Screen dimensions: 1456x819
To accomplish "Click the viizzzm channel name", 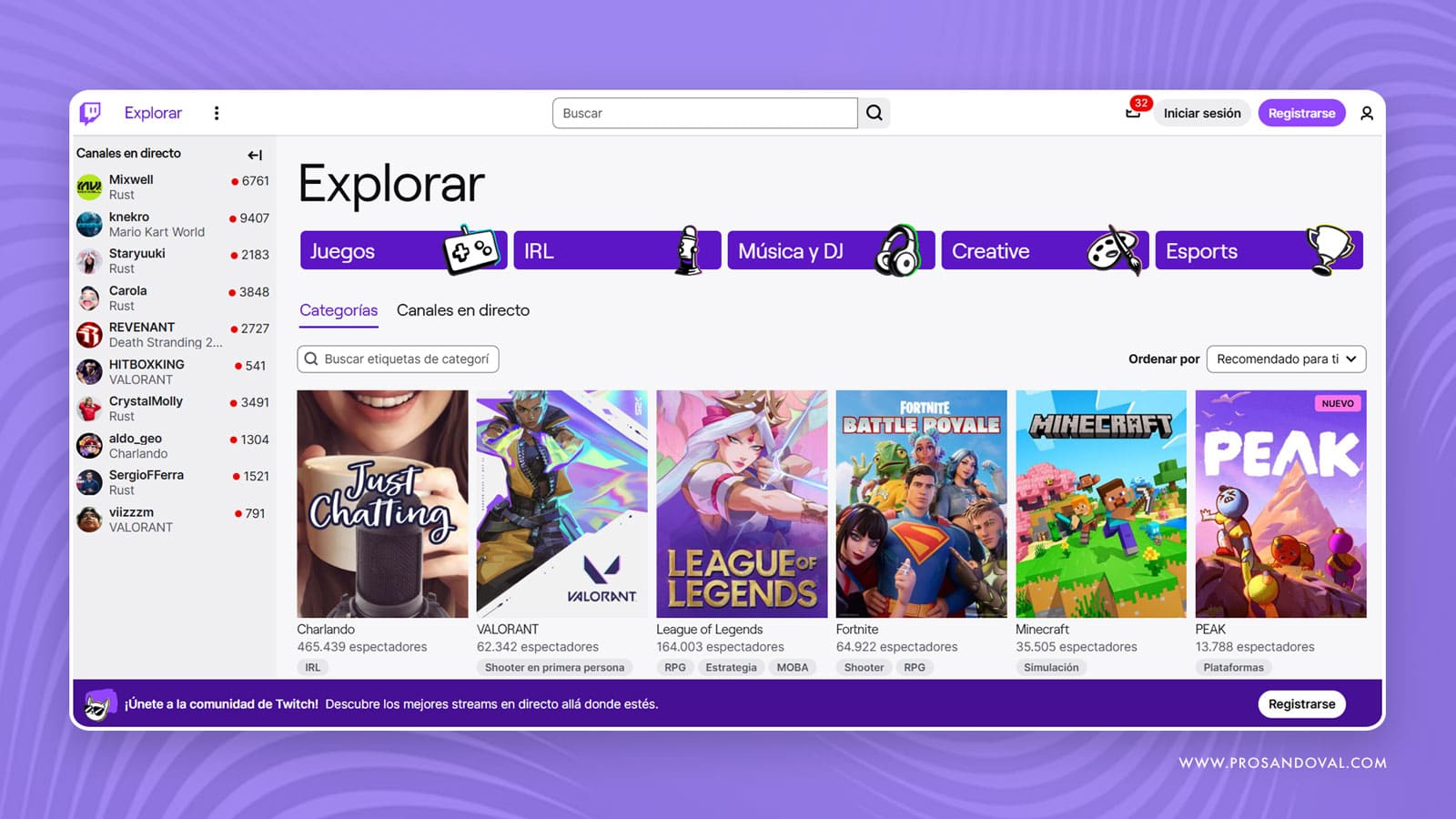I will (131, 512).
